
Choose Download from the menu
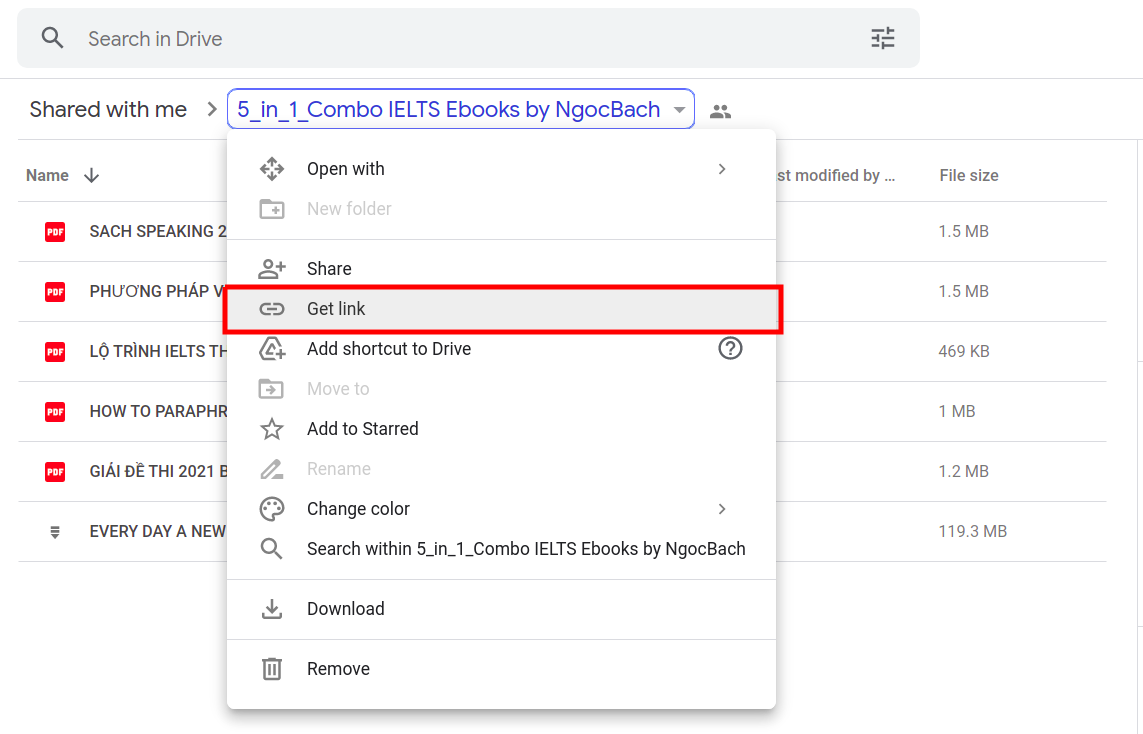[502, 609]
